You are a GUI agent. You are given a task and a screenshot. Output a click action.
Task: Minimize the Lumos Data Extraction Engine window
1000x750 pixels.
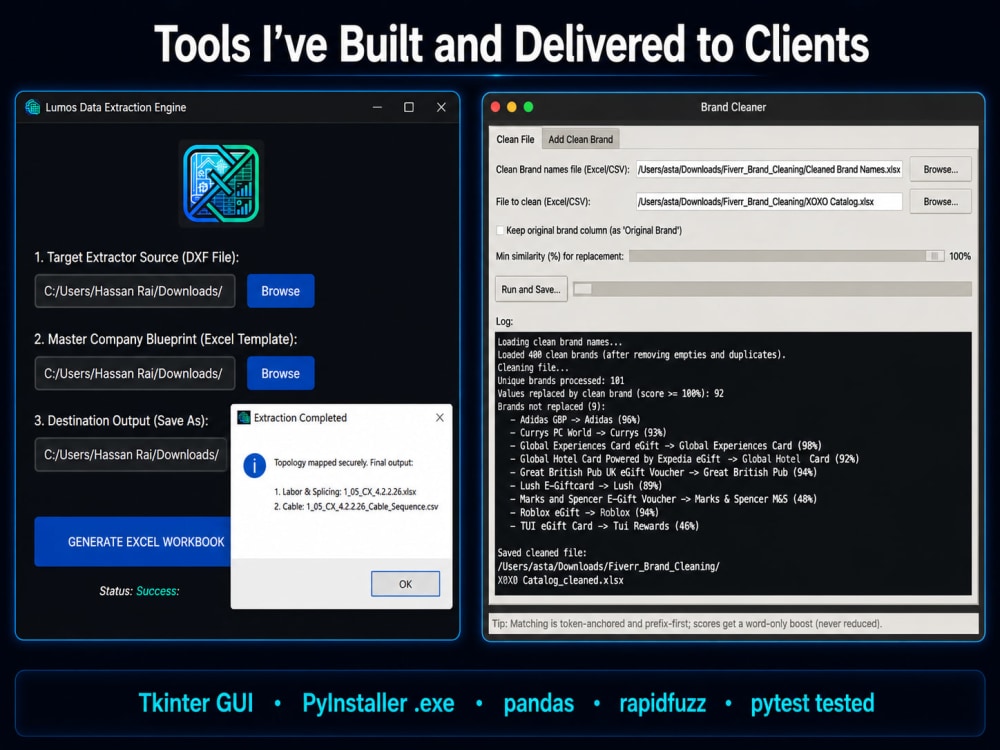tap(378, 107)
